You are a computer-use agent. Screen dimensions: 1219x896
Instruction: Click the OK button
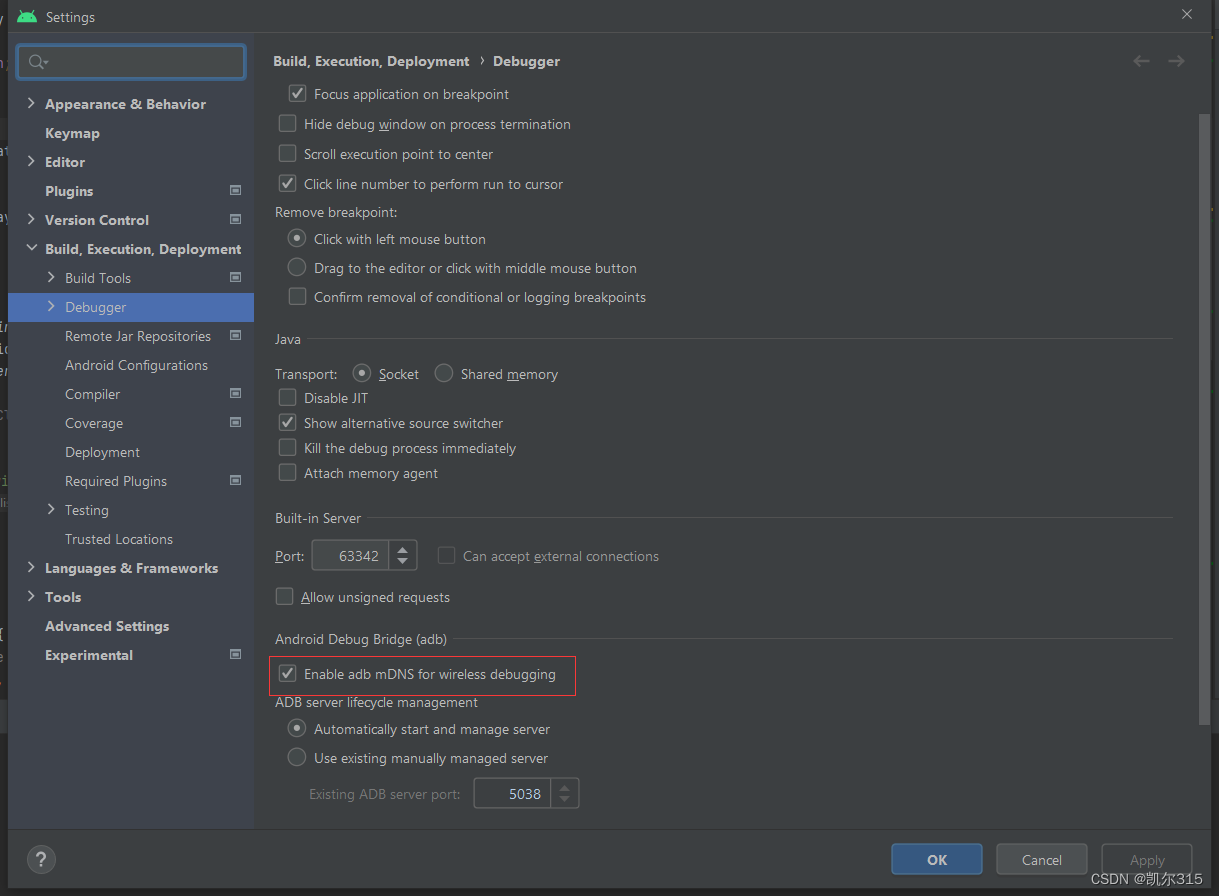(937, 859)
